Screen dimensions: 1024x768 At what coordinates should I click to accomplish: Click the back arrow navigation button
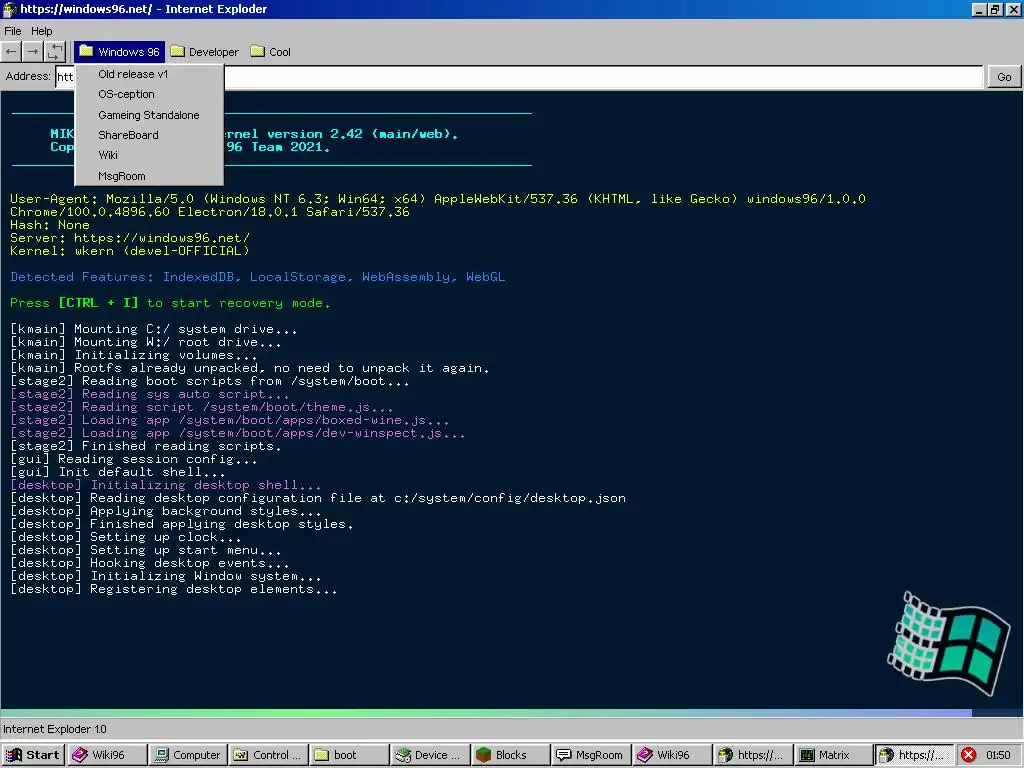click(x=11, y=52)
